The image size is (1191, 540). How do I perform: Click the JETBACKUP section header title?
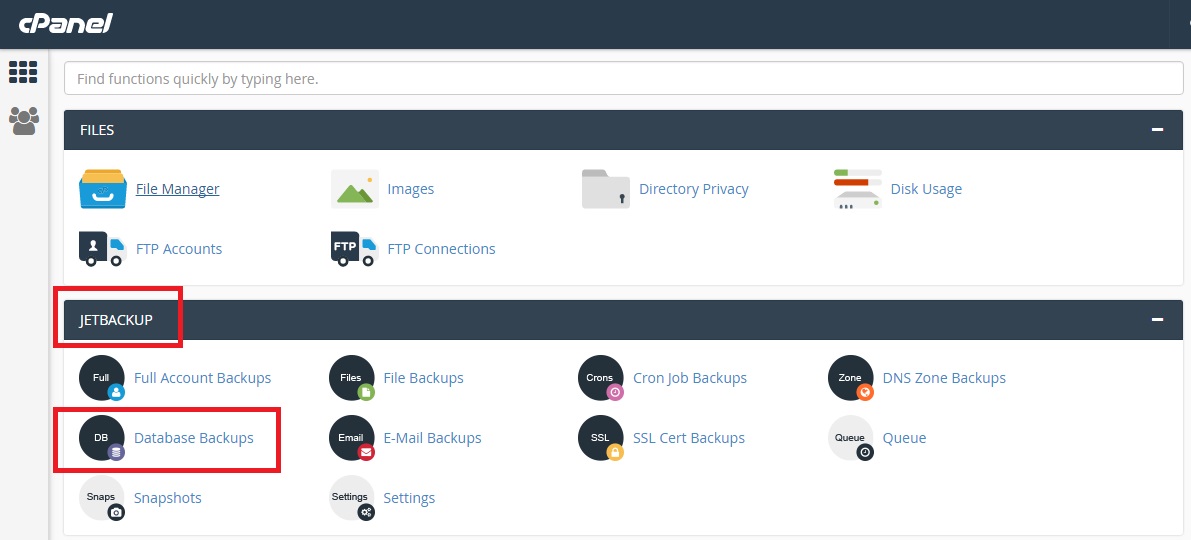116,320
